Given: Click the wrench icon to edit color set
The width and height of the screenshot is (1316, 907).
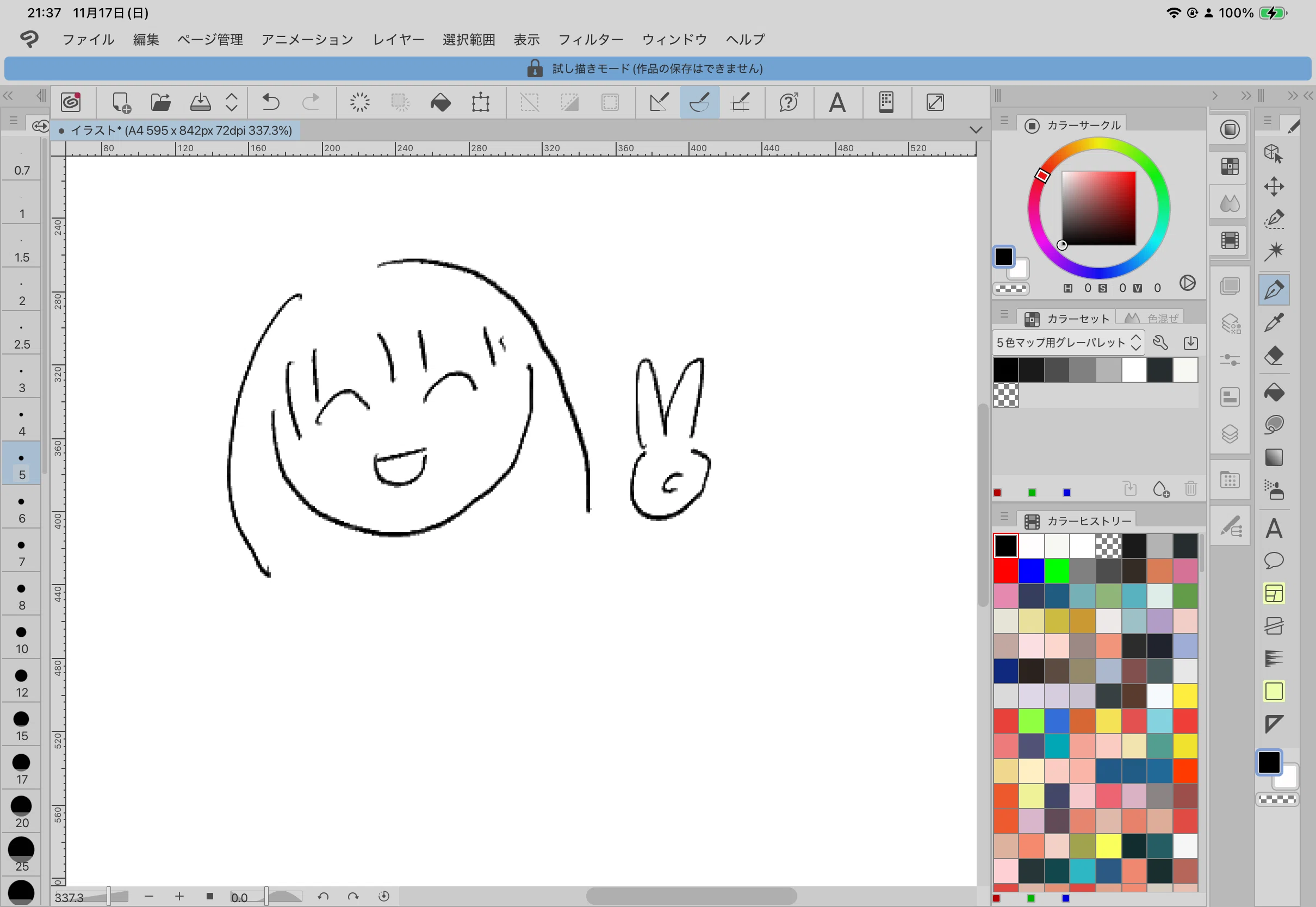Looking at the screenshot, I should [x=1160, y=343].
